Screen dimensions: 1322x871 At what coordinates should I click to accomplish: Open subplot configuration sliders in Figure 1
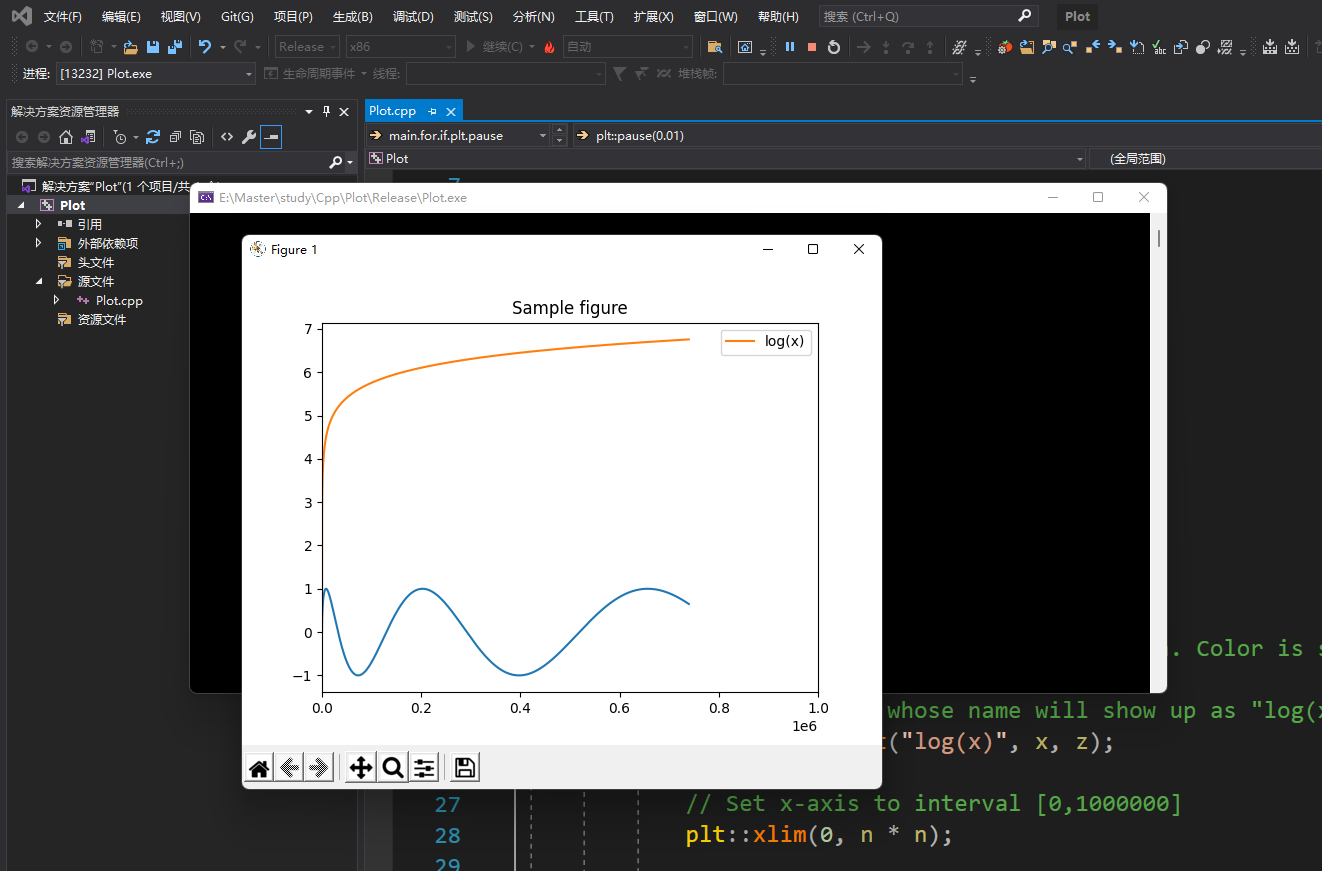(x=424, y=767)
